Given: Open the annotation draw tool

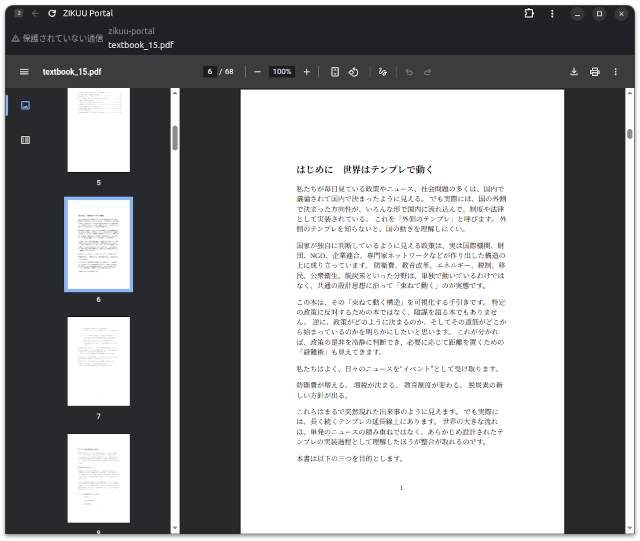Looking at the screenshot, I should (382, 72).
